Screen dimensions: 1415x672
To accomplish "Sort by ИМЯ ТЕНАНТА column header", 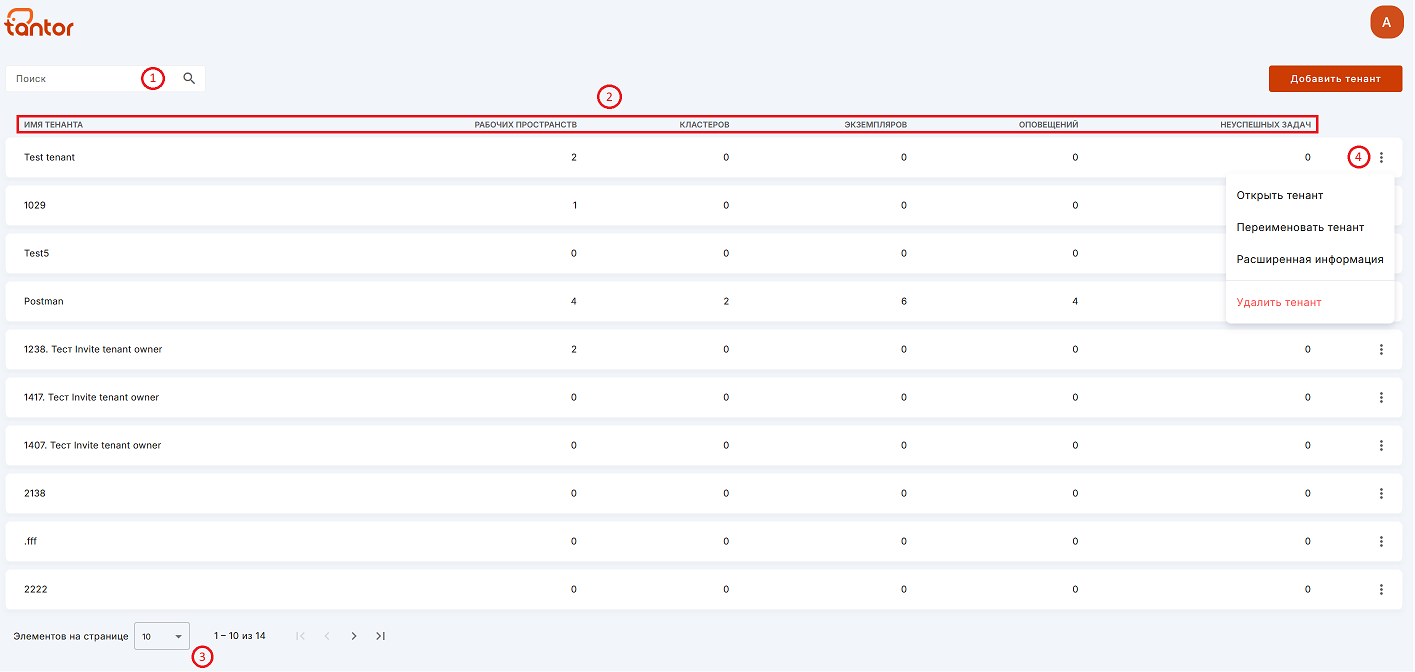I will [53, 125].
